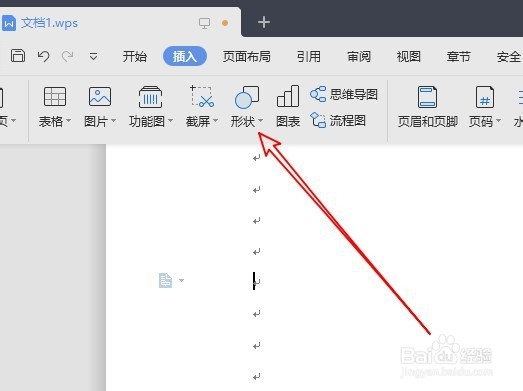The width and height of the screenshot is (523, 391).
Task: Click the 形状 shapes icon
Action: click(x=247, y=97)
